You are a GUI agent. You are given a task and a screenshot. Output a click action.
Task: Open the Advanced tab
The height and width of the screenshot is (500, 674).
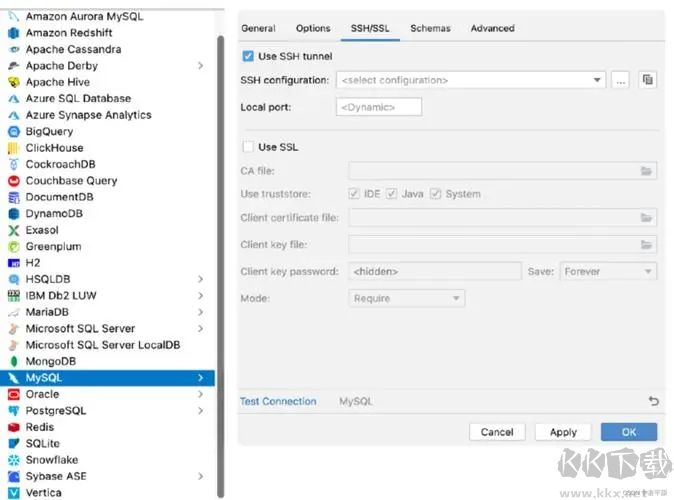click(493, 28)
